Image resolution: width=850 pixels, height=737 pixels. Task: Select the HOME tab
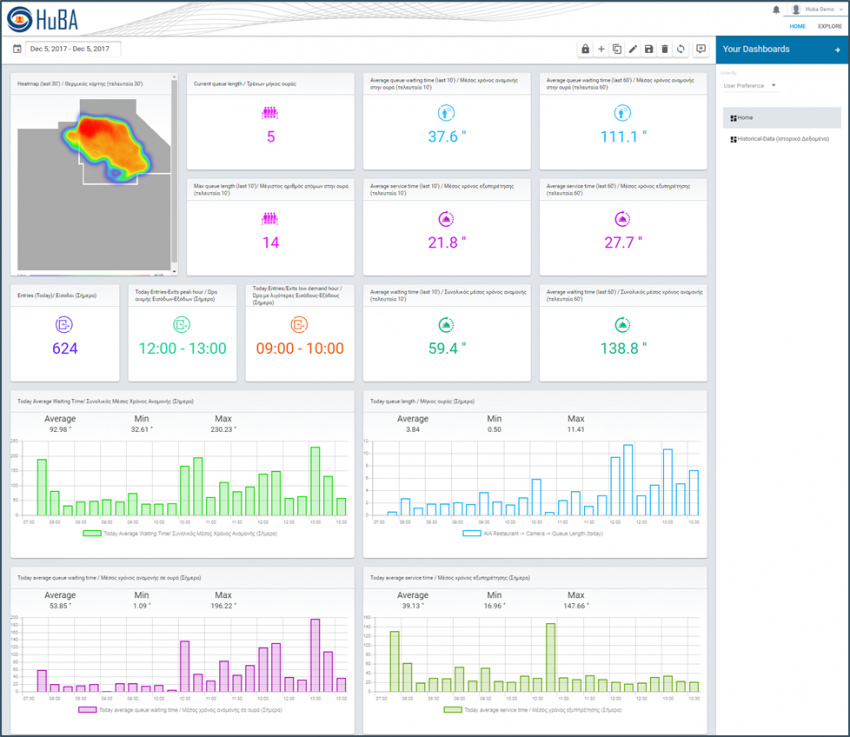pyautogui.click(x=797, y=26)
